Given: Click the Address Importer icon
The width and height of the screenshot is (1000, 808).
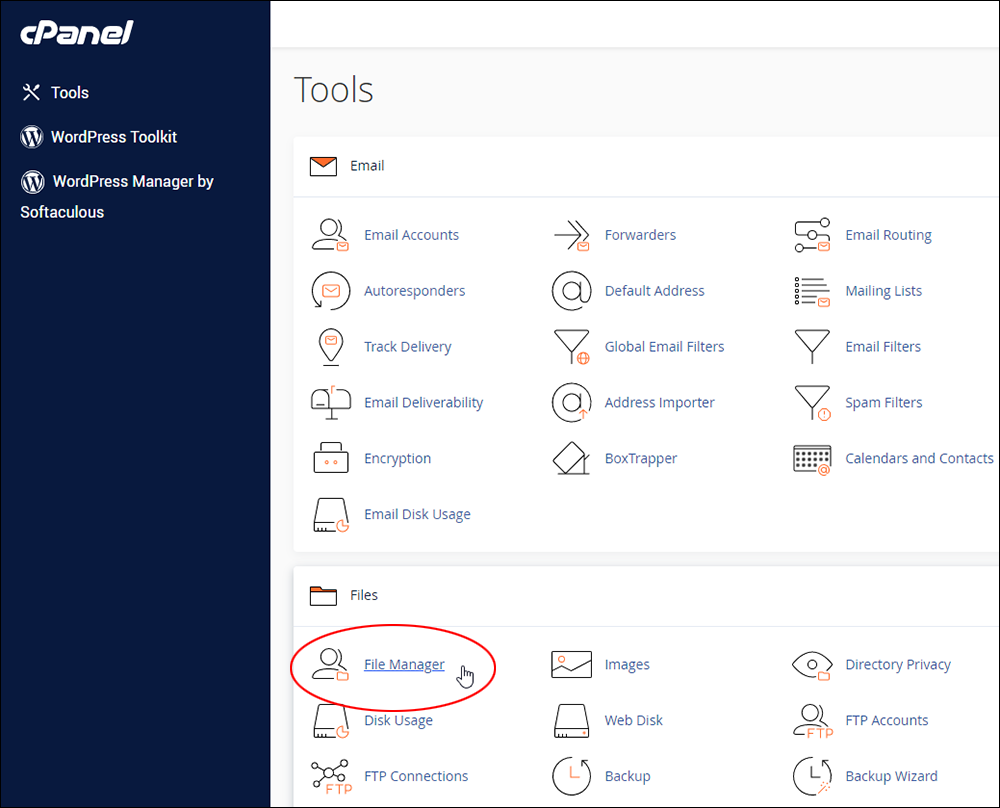Looking at the screenshot, I should (x=571, y=402).
